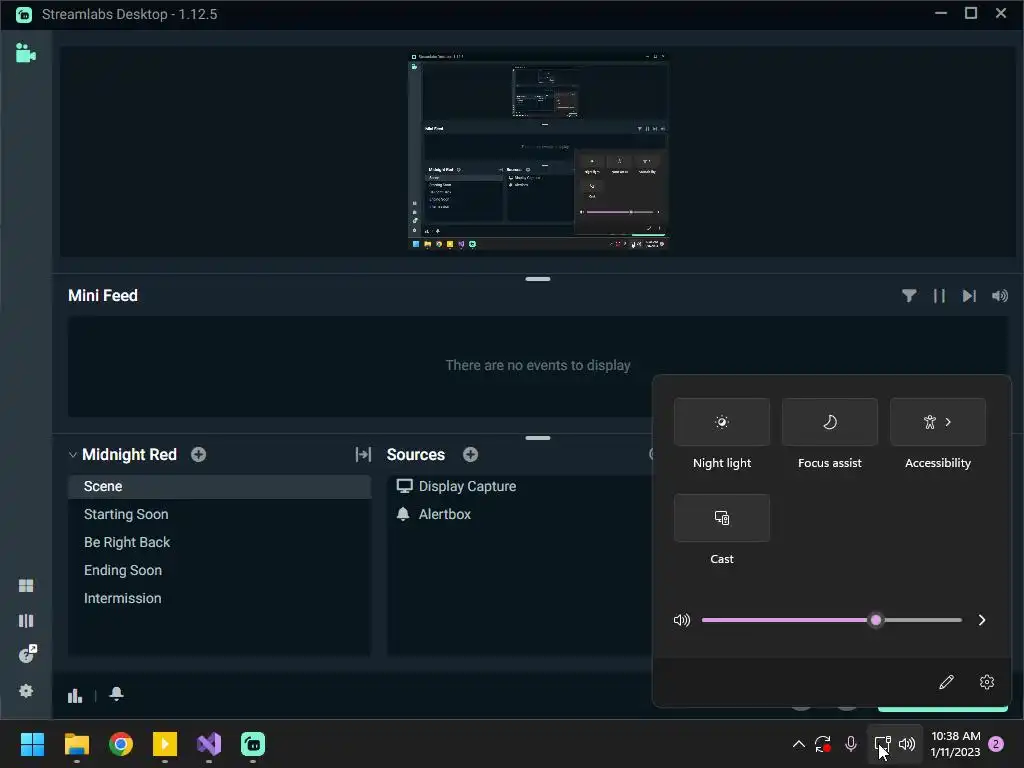Open the yellow play-icon app on taskbar
Screen dimensions: 1024x768
(165, 744)
